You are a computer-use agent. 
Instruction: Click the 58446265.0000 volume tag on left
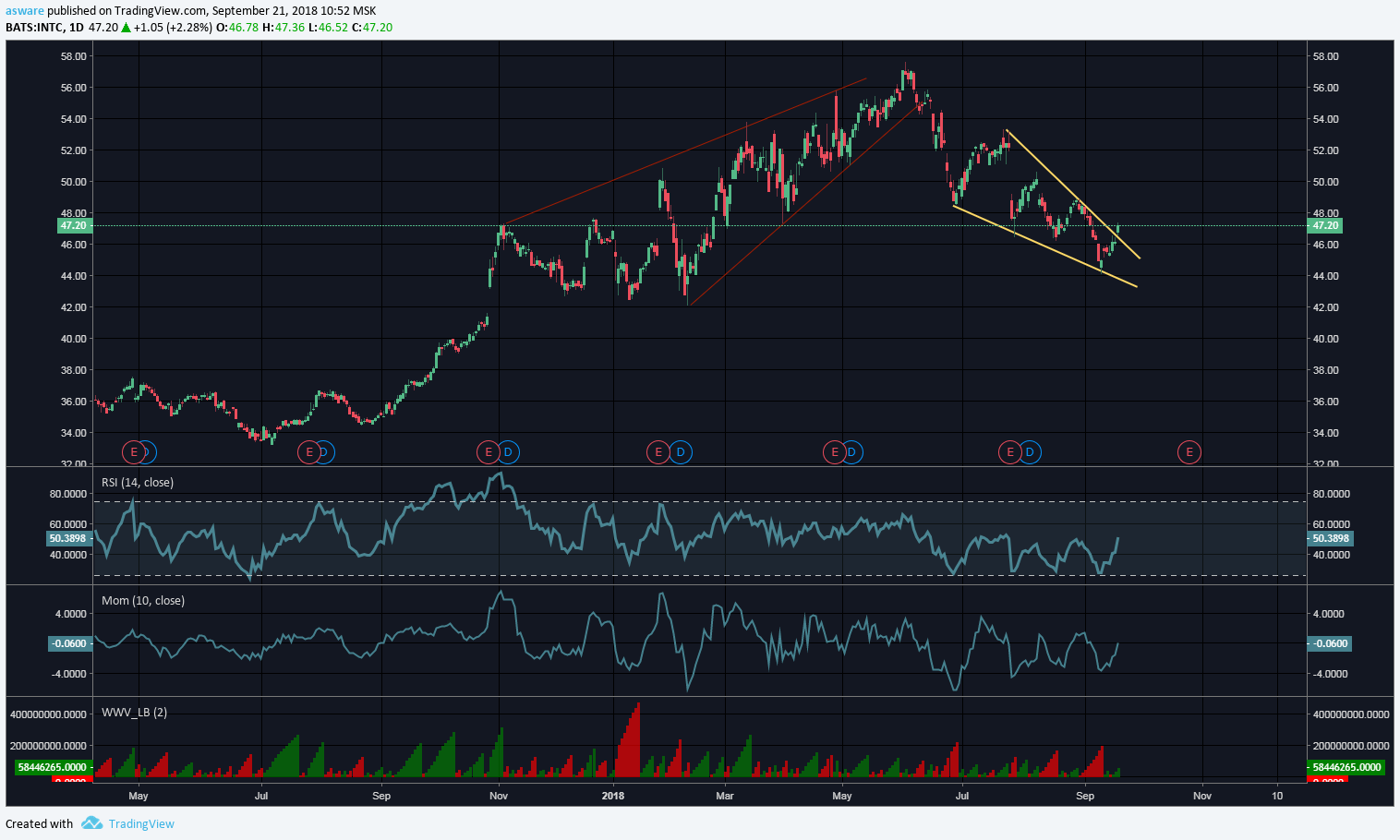tap(53, 767)
